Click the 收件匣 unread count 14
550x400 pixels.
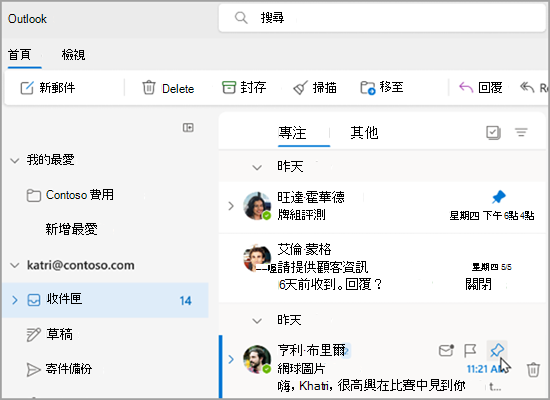[x=186, y=301]
